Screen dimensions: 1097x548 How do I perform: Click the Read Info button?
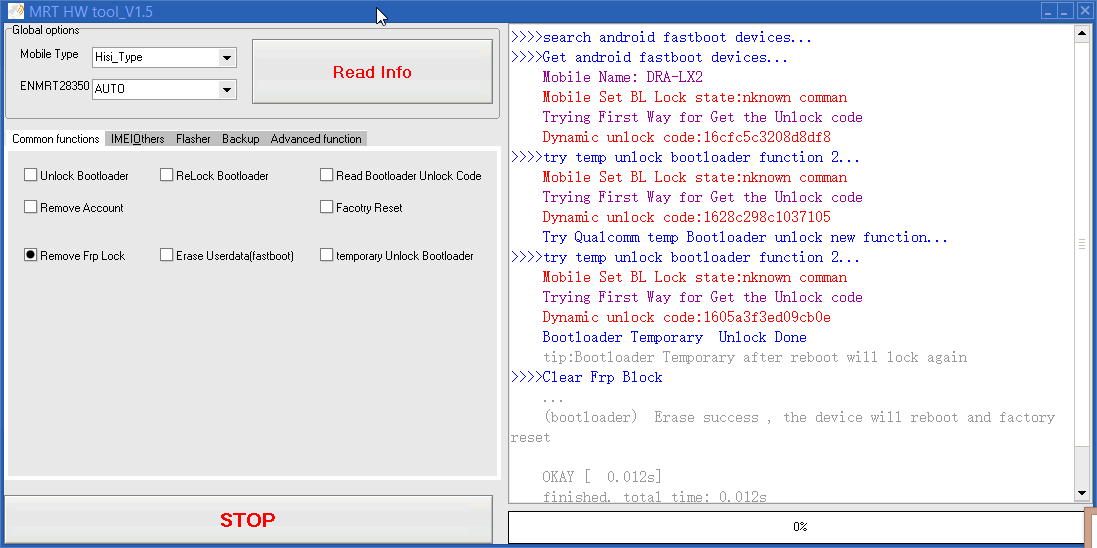(372, 72)
